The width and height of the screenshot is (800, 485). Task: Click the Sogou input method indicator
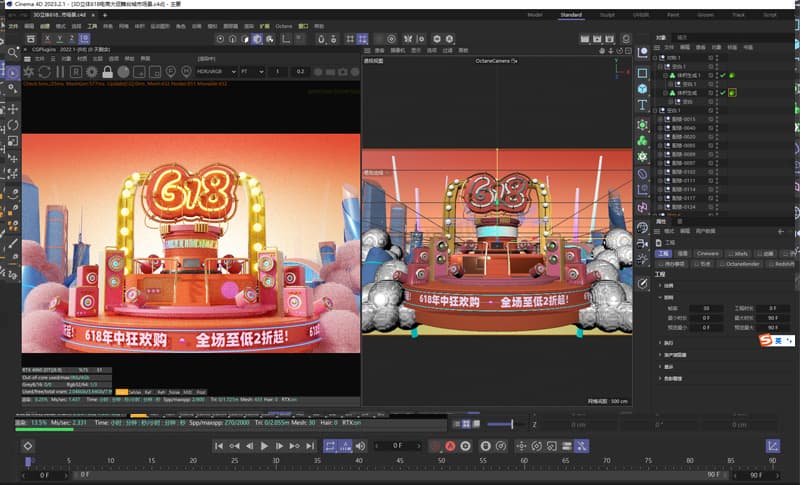tap(776, 340)
